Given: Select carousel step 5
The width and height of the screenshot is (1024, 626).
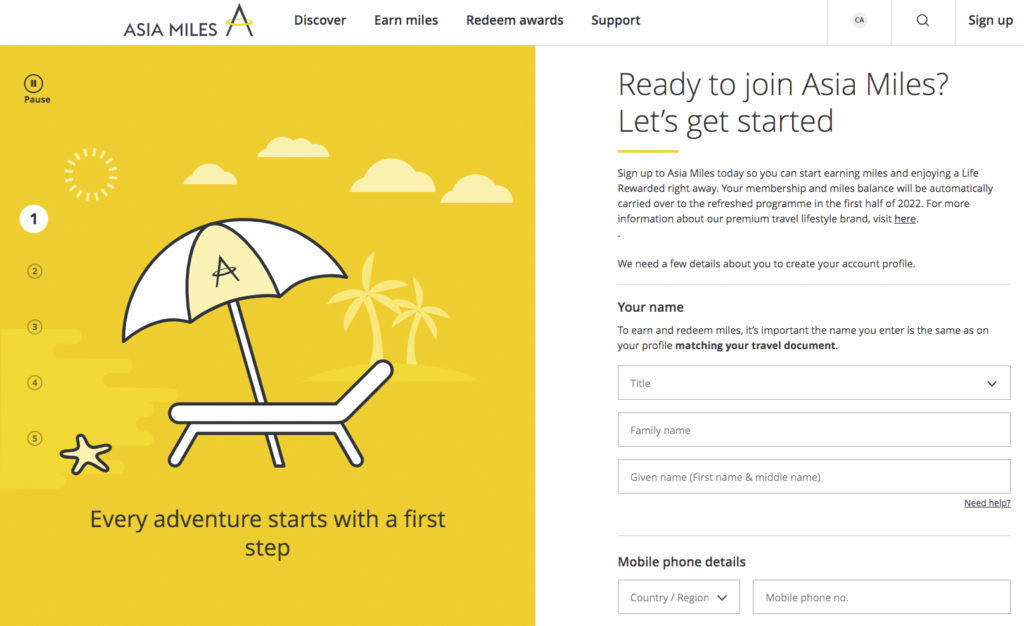Looking at the screenshot, I should pos(35,438).
